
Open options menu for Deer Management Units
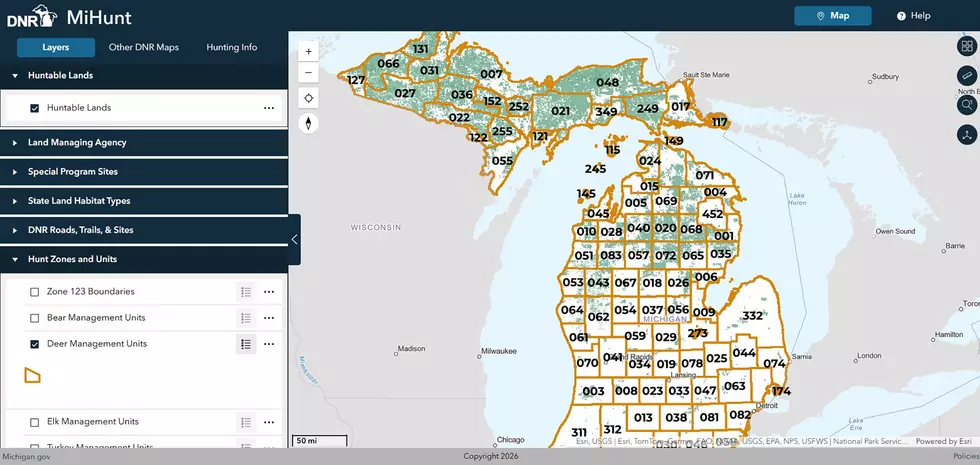pyautogui.click(x=269, y=344)
